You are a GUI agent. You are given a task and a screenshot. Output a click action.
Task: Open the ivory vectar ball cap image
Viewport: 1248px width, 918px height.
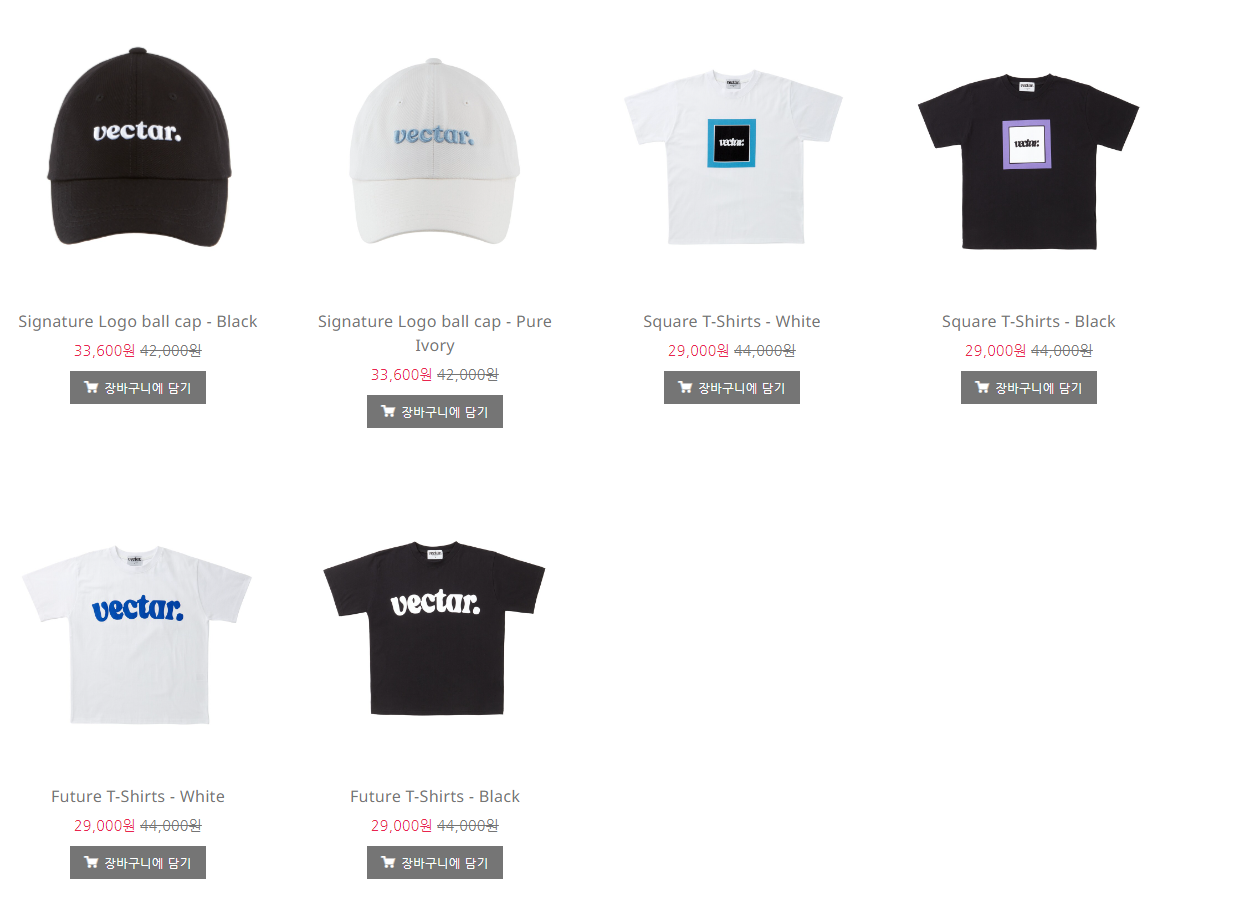(435, 150)
